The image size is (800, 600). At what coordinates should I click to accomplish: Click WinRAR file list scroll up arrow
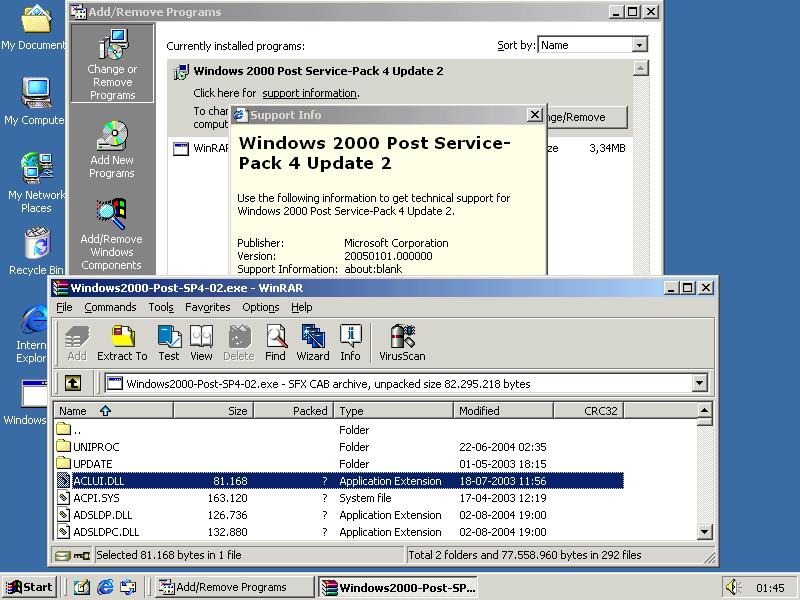[704, 410]
